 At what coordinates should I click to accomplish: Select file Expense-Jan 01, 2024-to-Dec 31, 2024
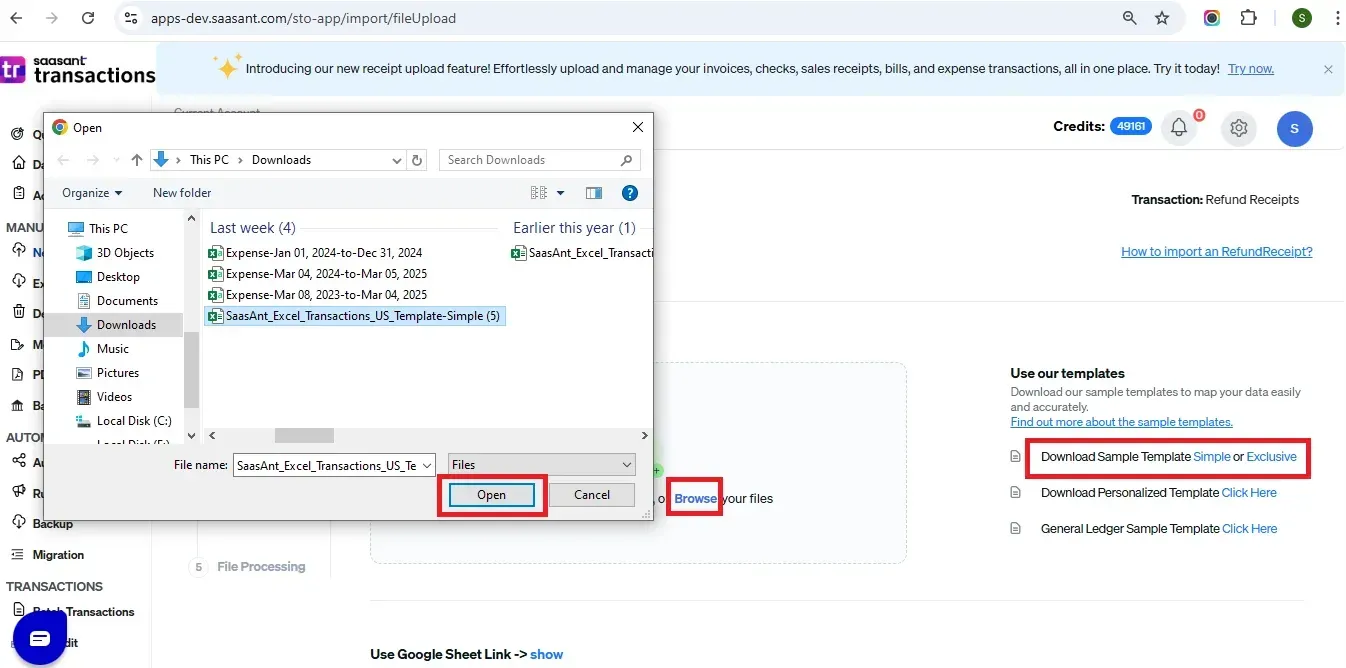315,253
